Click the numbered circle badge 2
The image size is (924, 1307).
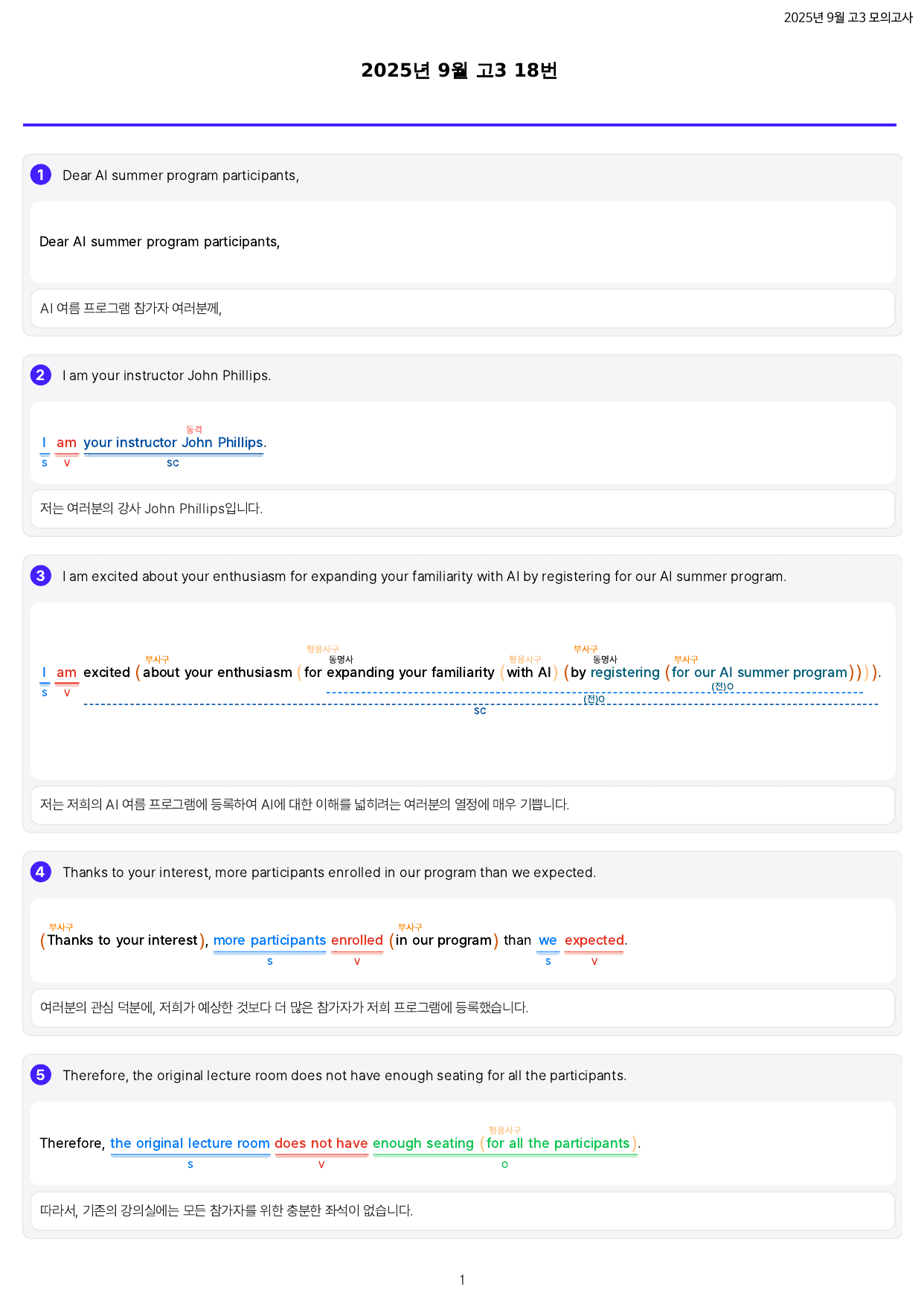[x=41, y=375]
